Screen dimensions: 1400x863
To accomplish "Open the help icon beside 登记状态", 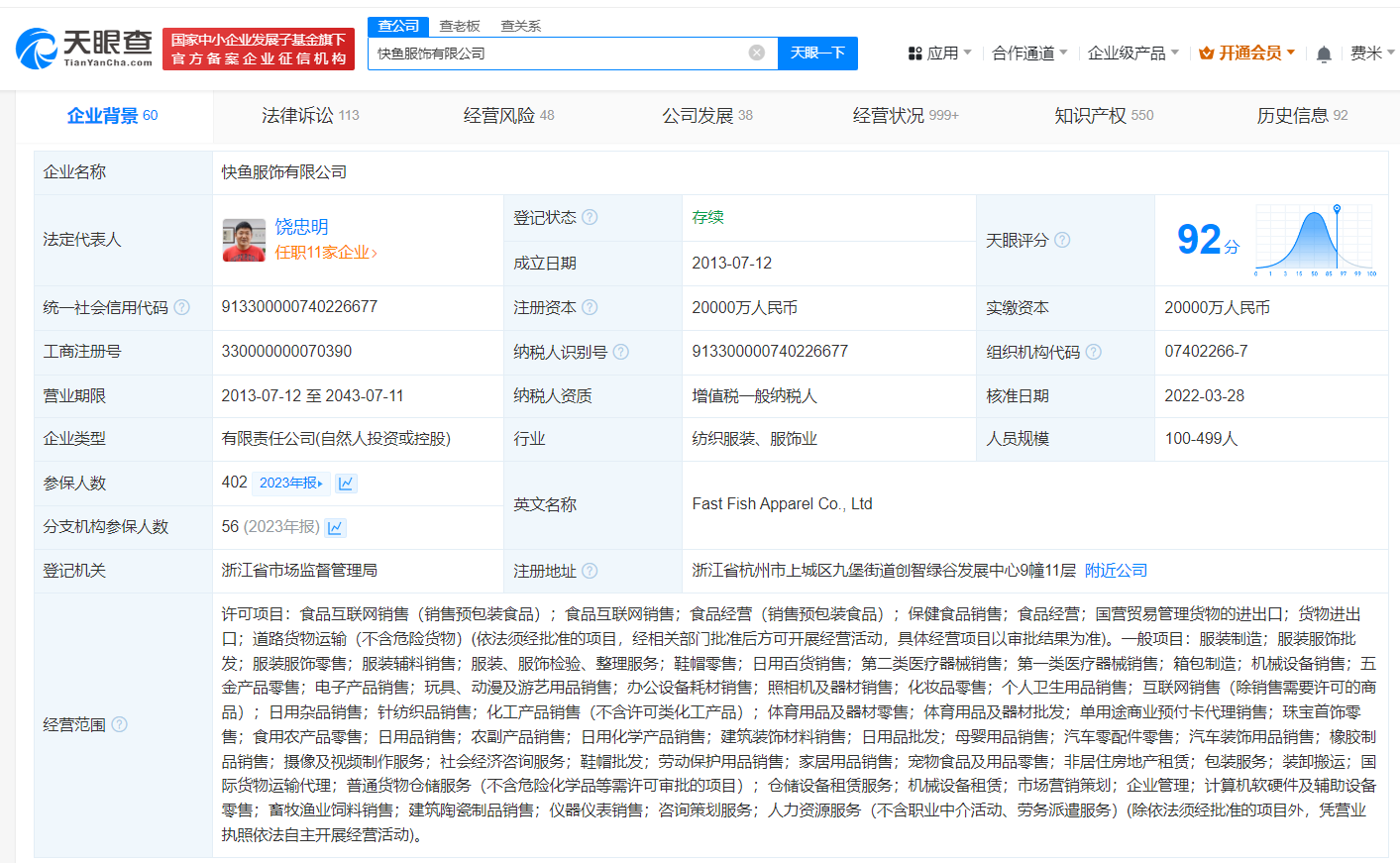I will pyautogui.click(x=591, y=218).
